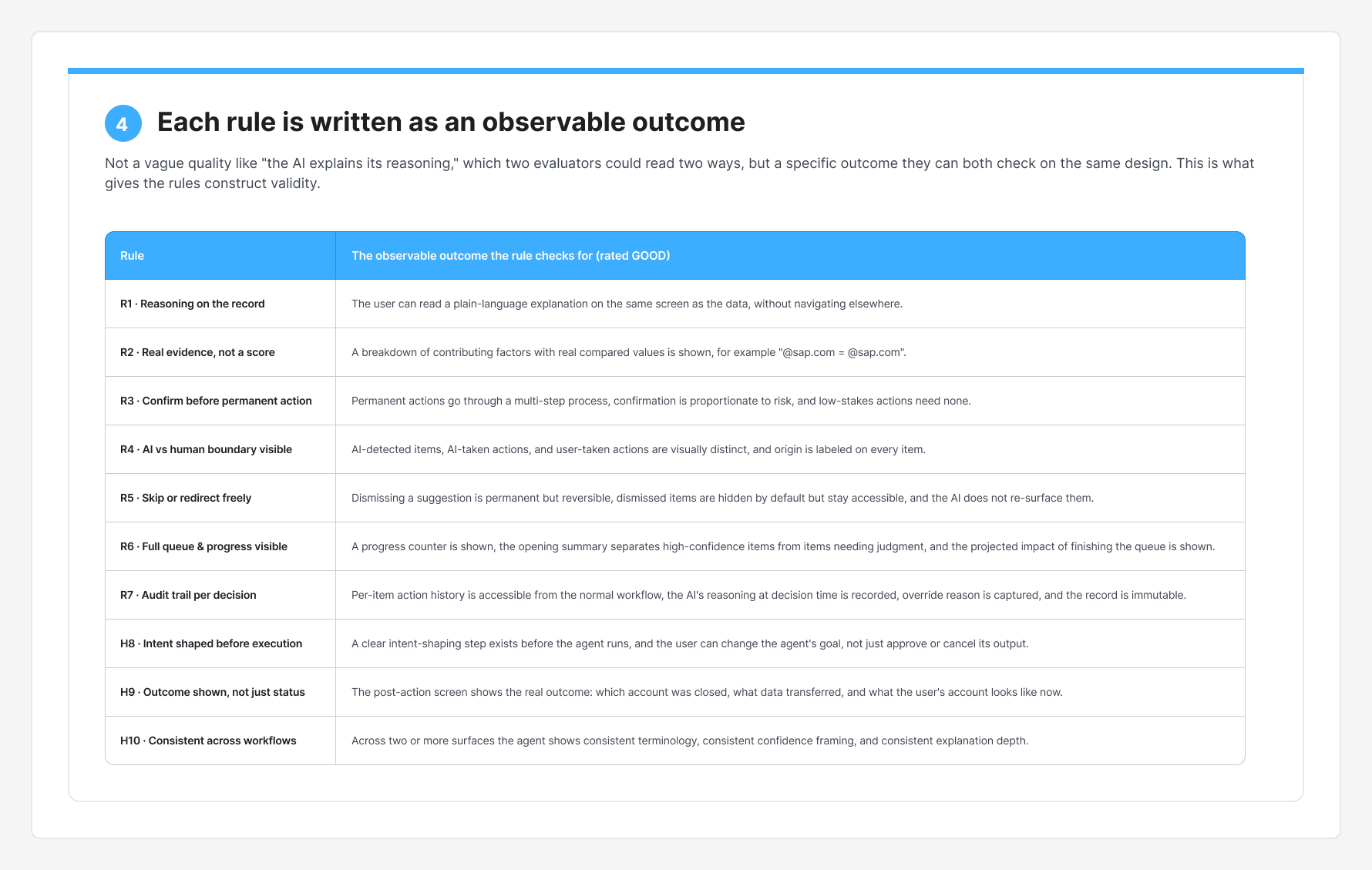The width and height of the screenshot is (1372, 870).
Task: Click the 'Rule' column header
Action: click(220, 256)
